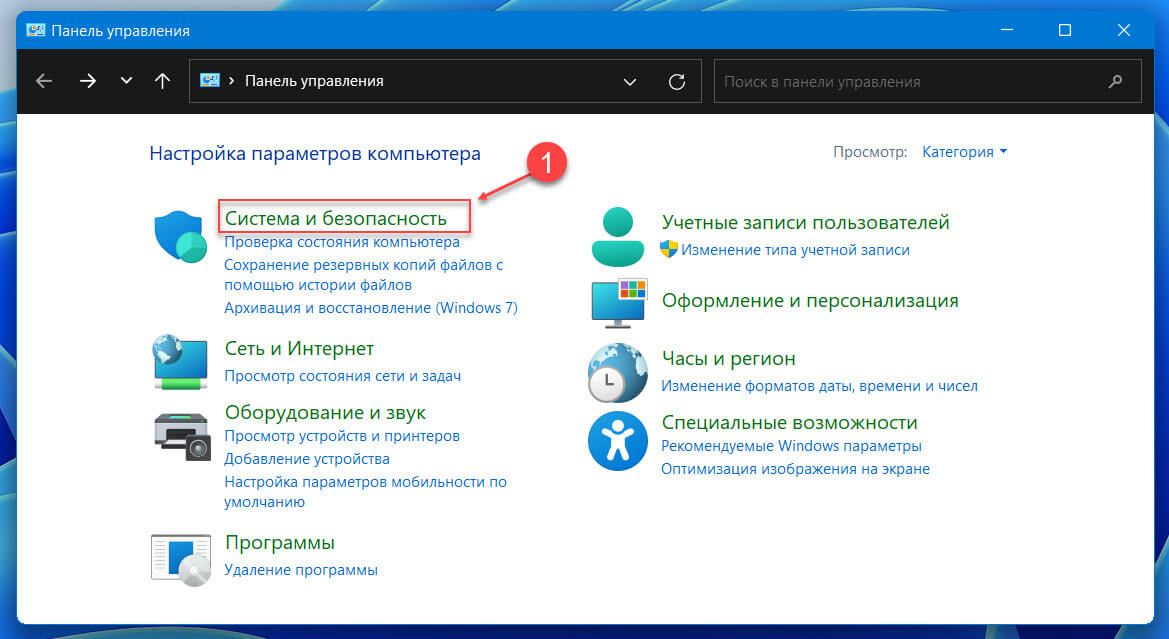The image size is (1169, 639).
Task: Go forward with the right arrow
Action: 88,81
